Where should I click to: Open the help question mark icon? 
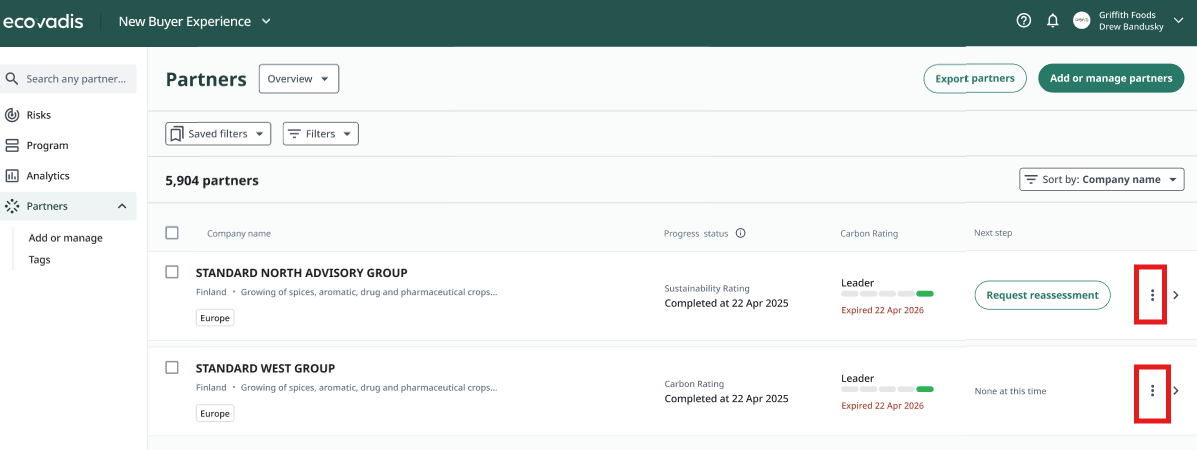pyautogui.click(x=1024, y=21)
